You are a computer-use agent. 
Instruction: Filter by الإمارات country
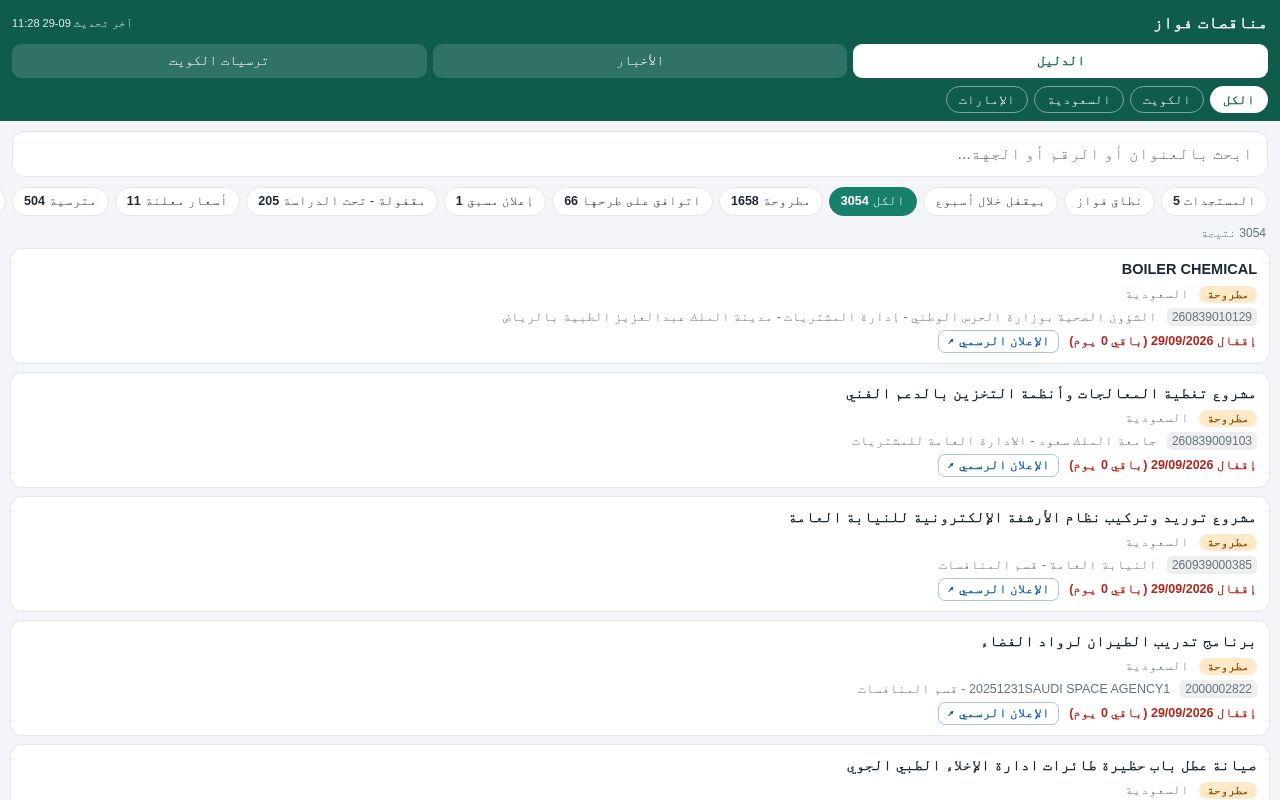point(987,100)
